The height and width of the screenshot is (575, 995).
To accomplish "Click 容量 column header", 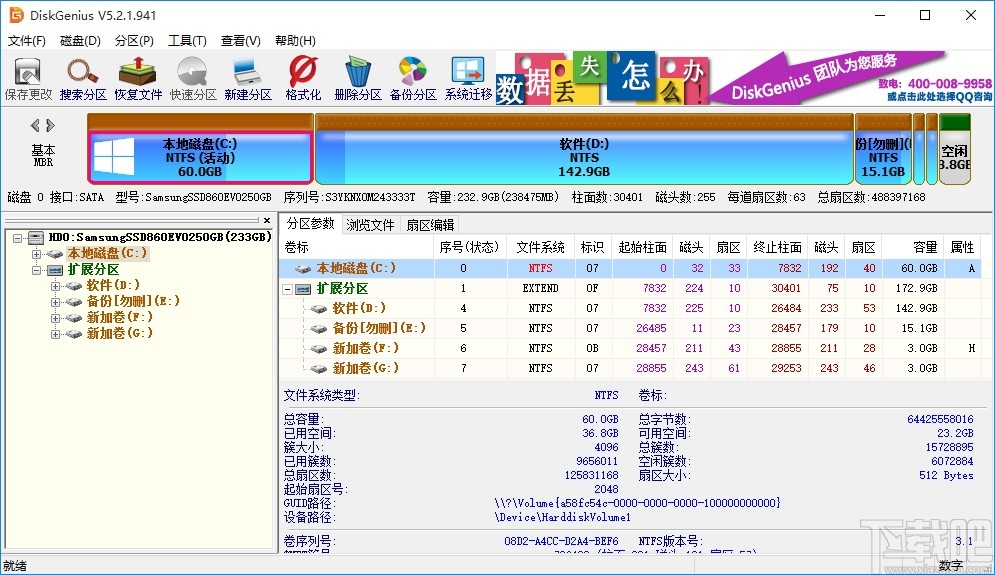I will (913, 247).
